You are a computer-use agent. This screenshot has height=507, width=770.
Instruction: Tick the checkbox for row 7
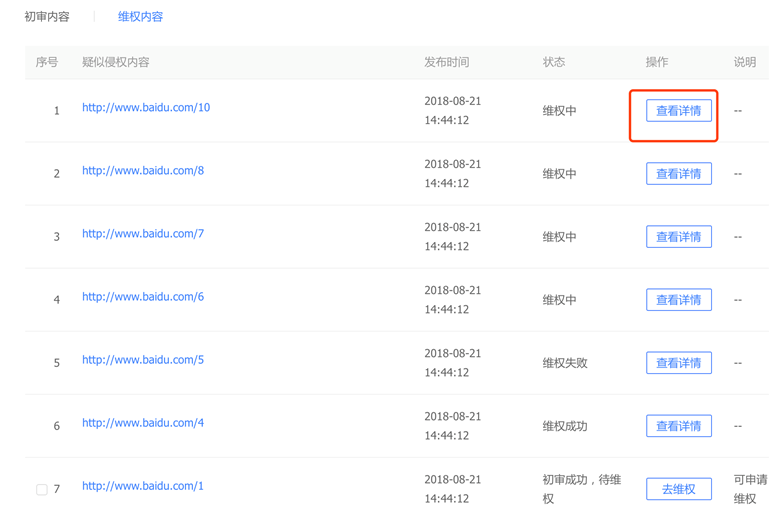42,490
